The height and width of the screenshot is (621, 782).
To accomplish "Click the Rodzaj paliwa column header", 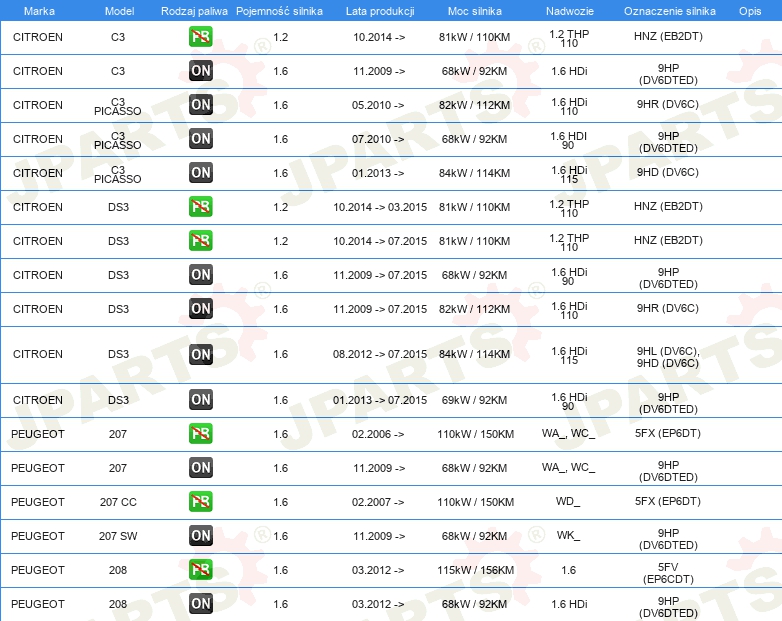I will (x=194, y=11).
